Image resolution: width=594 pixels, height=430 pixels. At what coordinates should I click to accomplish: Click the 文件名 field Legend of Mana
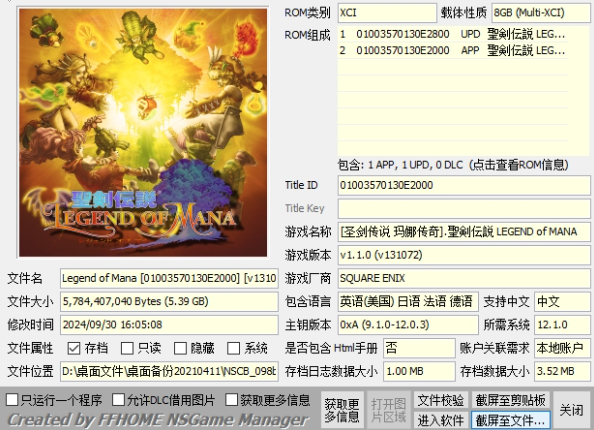169,278
